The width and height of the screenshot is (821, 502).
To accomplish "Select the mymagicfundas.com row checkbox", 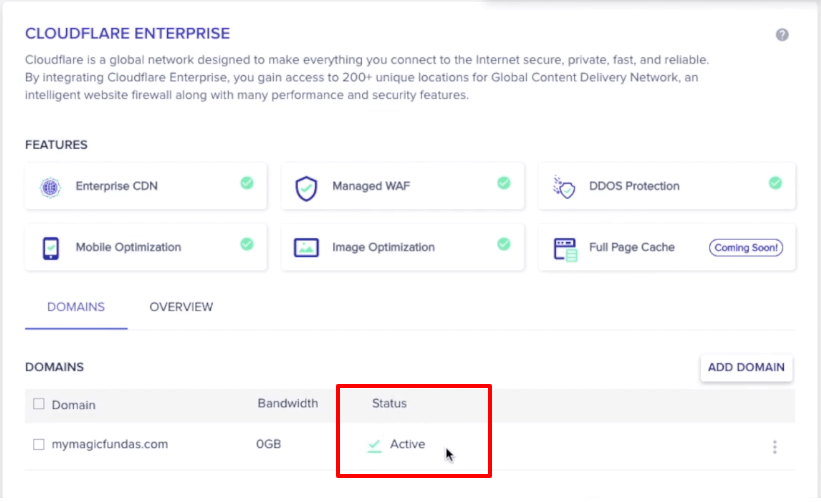I will point(39,444).
